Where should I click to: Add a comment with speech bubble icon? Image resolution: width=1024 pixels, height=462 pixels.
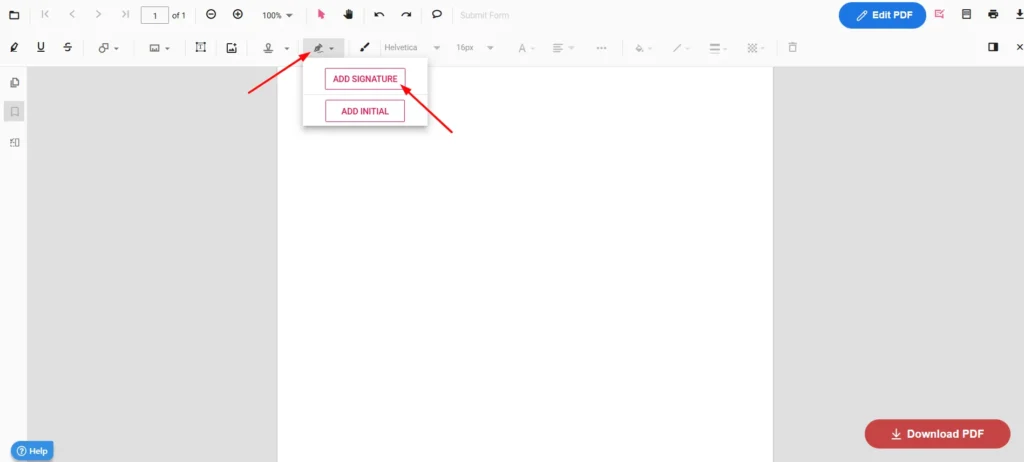pyautogui.click(x=437, y=14)
